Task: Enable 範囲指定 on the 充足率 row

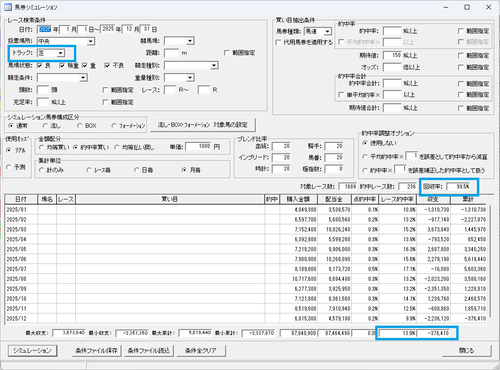Action: tap(105, 102)
